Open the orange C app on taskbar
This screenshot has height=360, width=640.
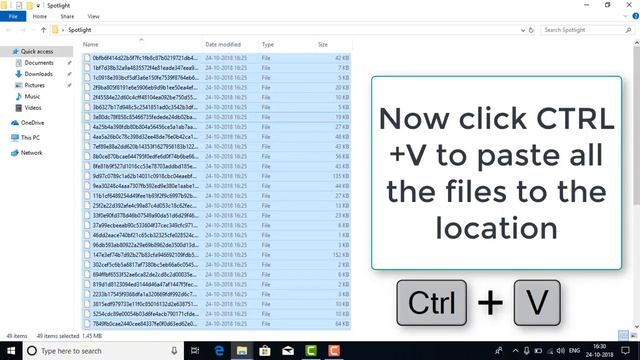click(x=334, y=351)
